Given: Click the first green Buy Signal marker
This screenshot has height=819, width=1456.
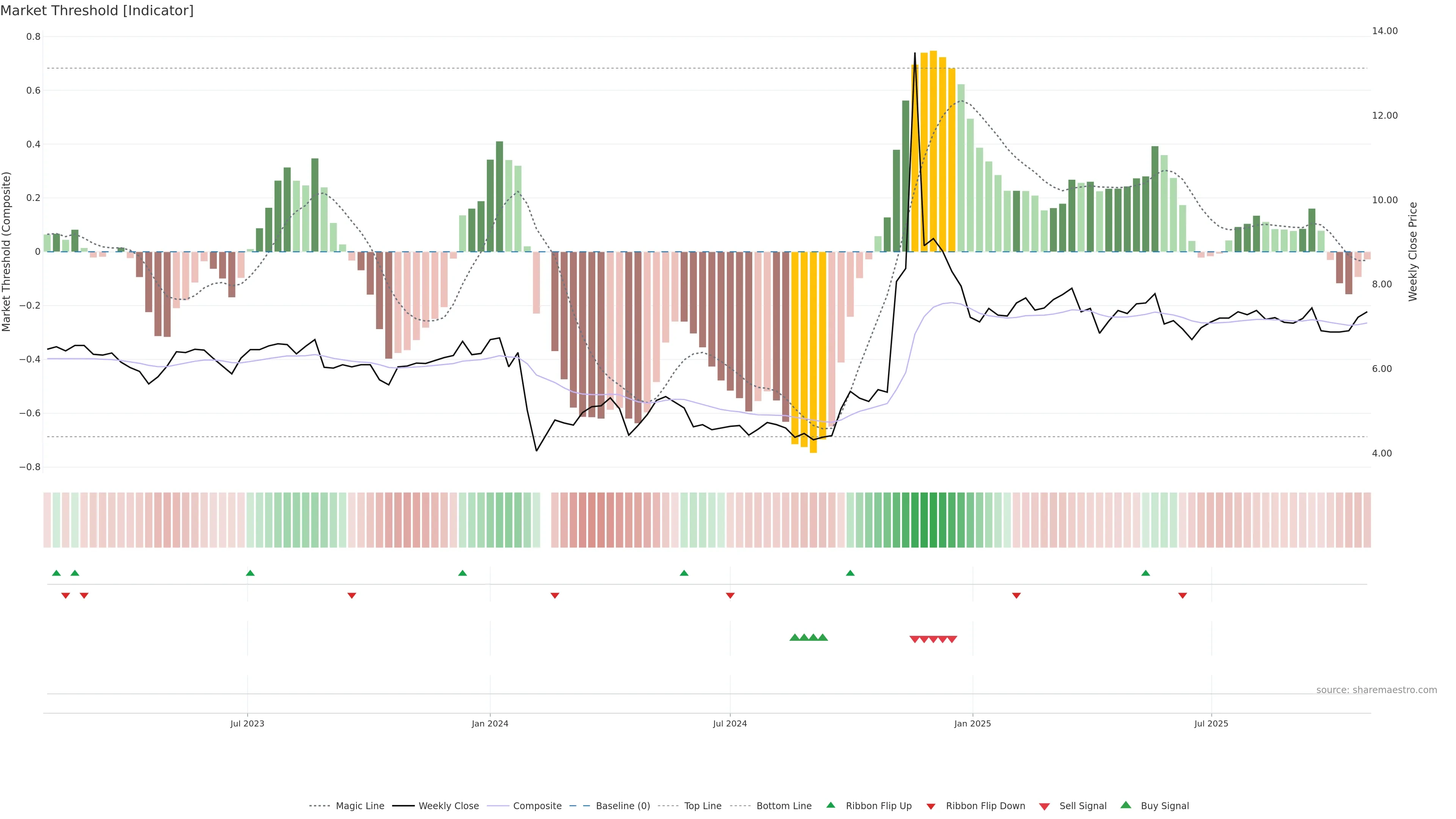Looking at the screenshot, I should click(795, 637).
